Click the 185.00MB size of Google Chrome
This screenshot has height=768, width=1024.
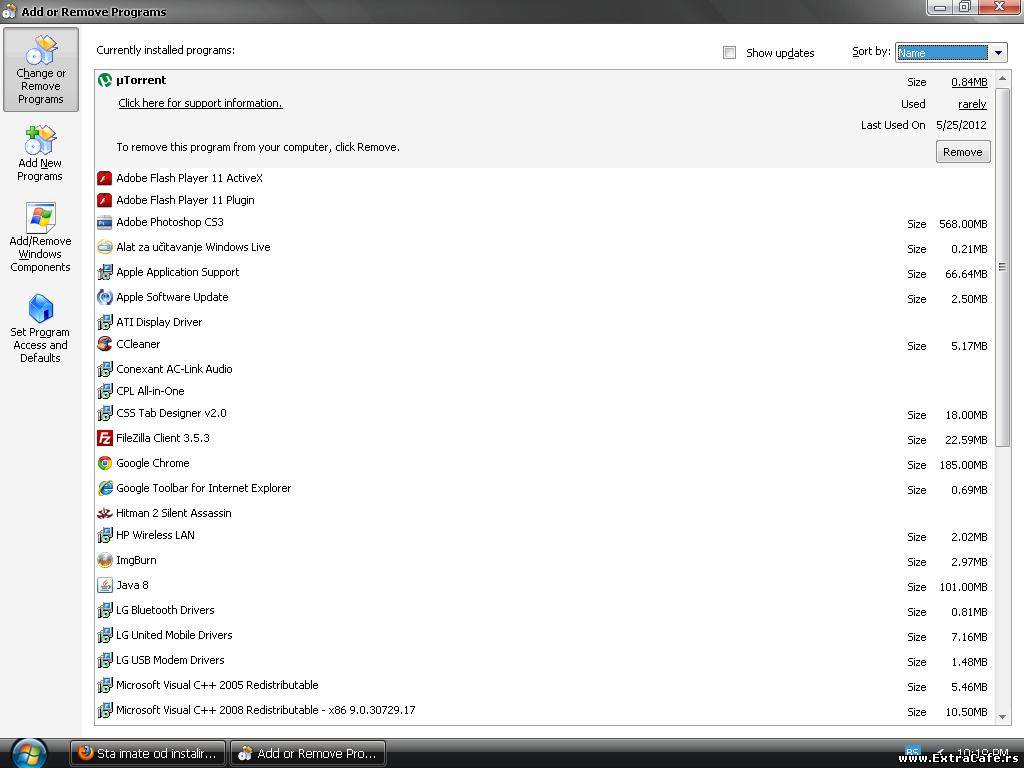coord(963,466)
